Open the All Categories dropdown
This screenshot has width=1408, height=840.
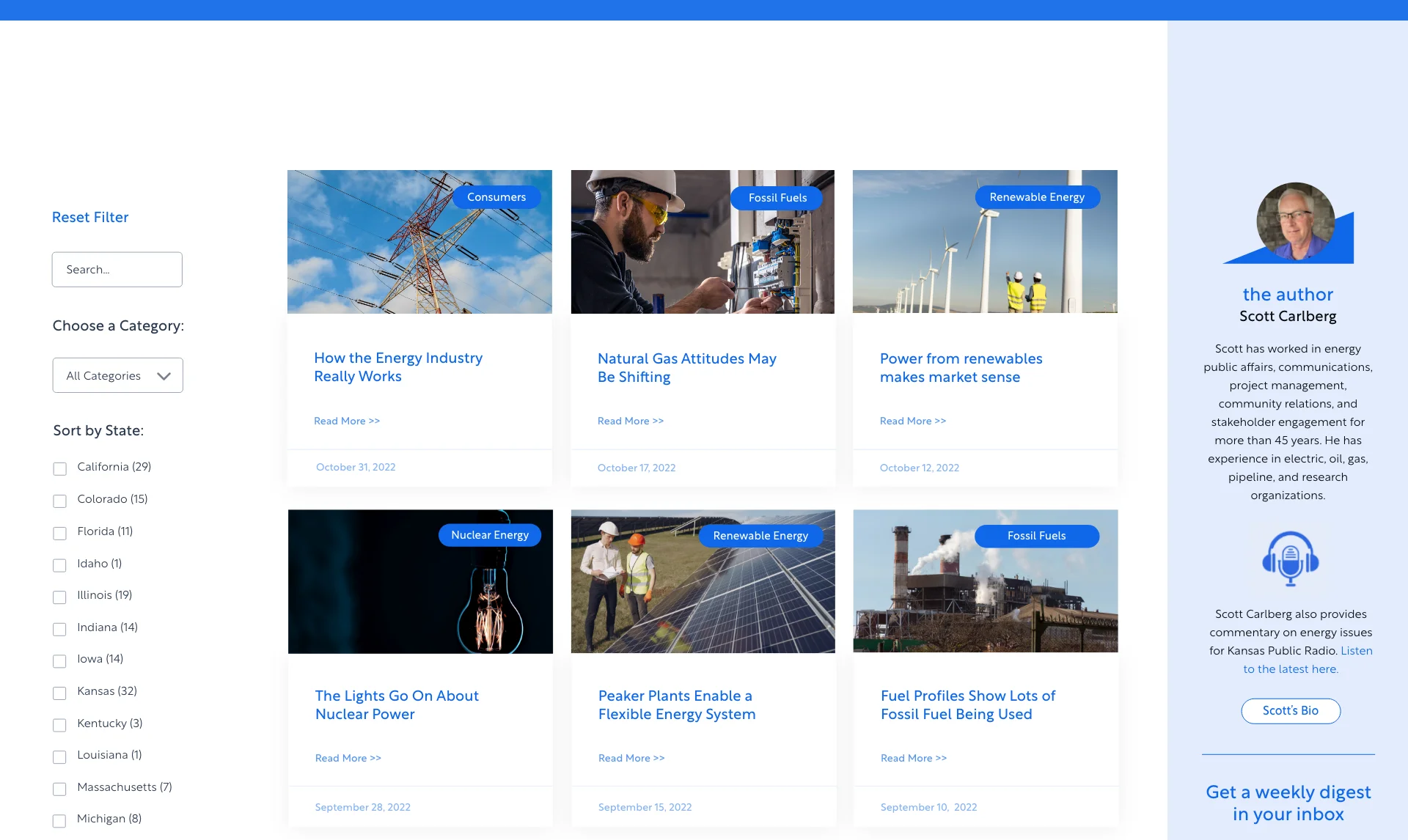[118, 375]
